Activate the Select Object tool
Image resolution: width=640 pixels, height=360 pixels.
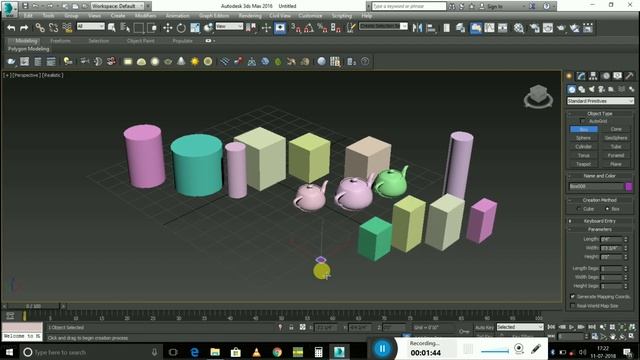click(111, 28)
